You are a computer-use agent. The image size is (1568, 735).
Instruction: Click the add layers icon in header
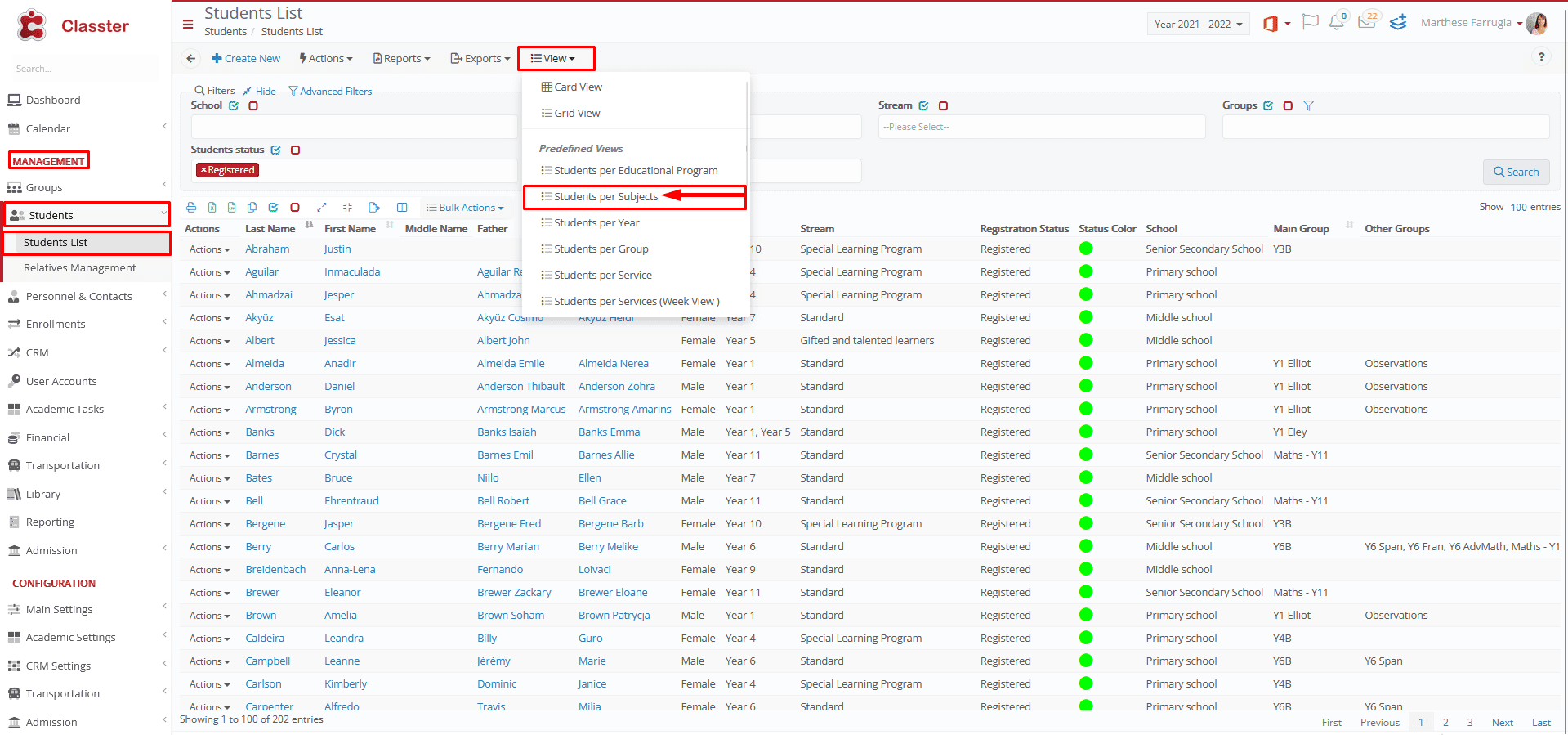[1398, 22]
